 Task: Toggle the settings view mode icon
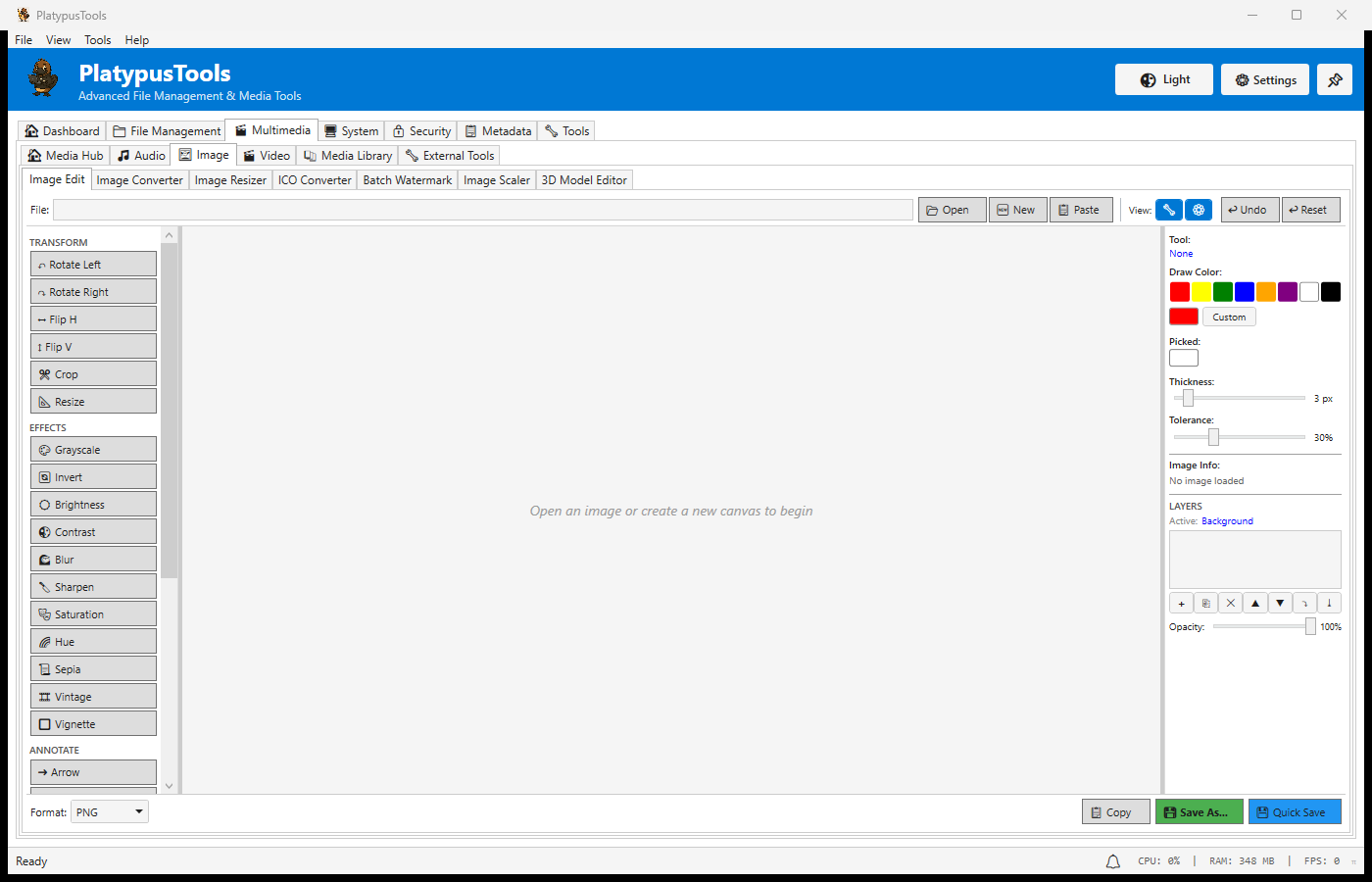pos(1199,209)
